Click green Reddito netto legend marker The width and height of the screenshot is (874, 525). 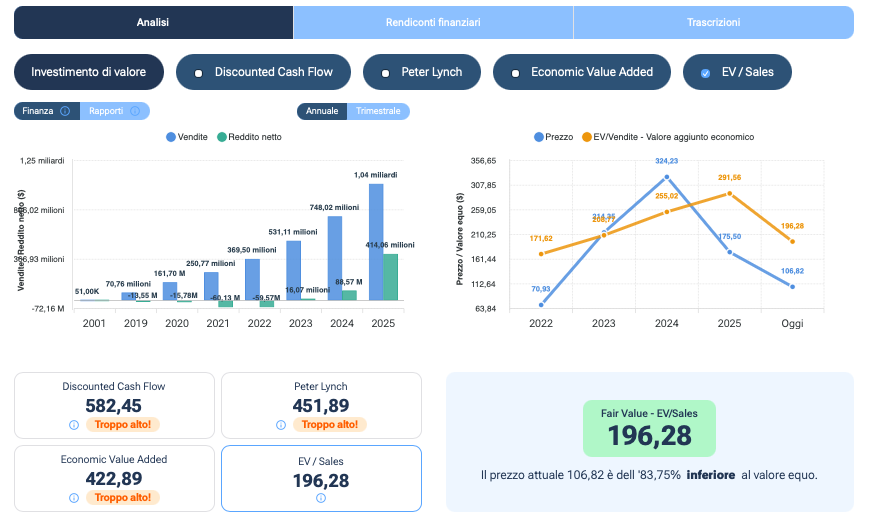pyautogui.click(x=222, y=137)
